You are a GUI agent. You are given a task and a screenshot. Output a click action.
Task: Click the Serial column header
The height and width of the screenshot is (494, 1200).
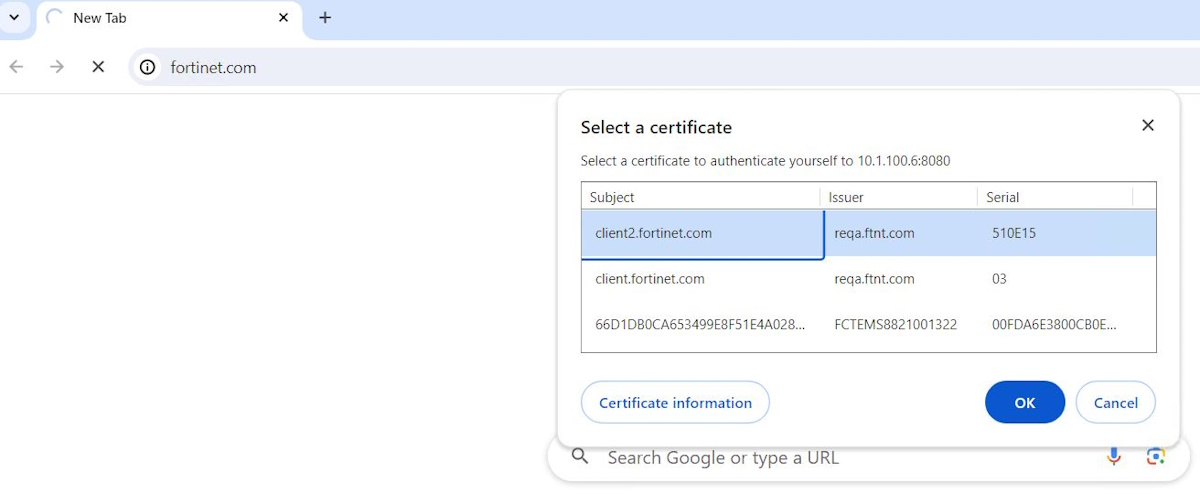[x=1055, y=197]
